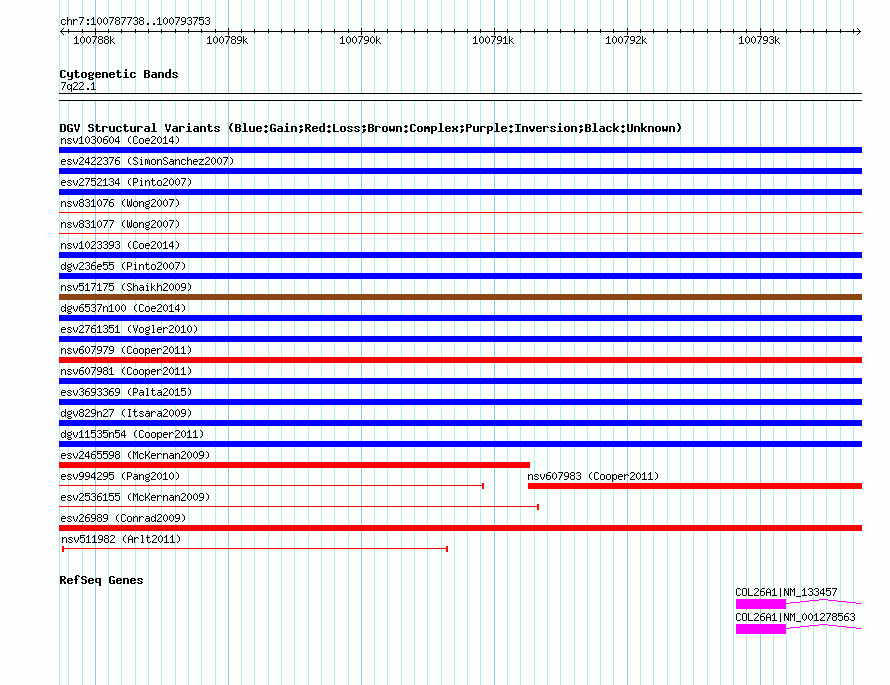Select variant nsv607983 (Cooper2011) label
890x685 pixels.
pos(593,476)
